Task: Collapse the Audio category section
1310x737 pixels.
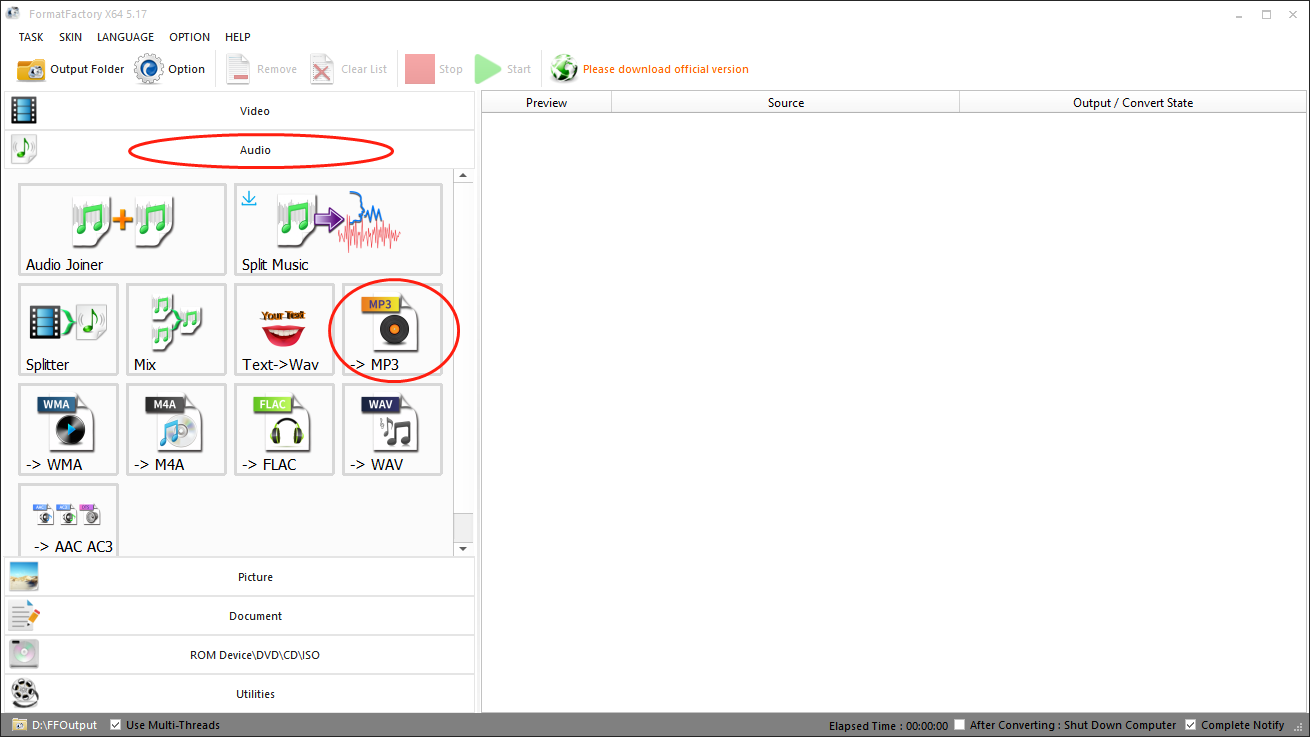Action: point(239,150)
